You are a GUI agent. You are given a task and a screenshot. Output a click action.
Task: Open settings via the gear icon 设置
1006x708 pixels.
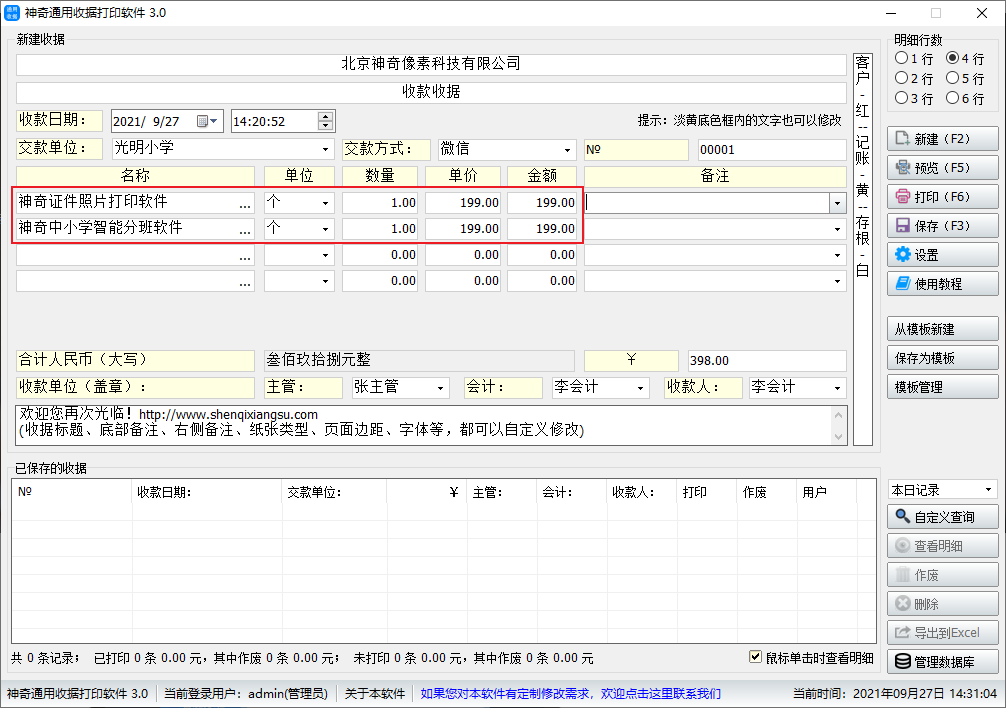point(903,255)
